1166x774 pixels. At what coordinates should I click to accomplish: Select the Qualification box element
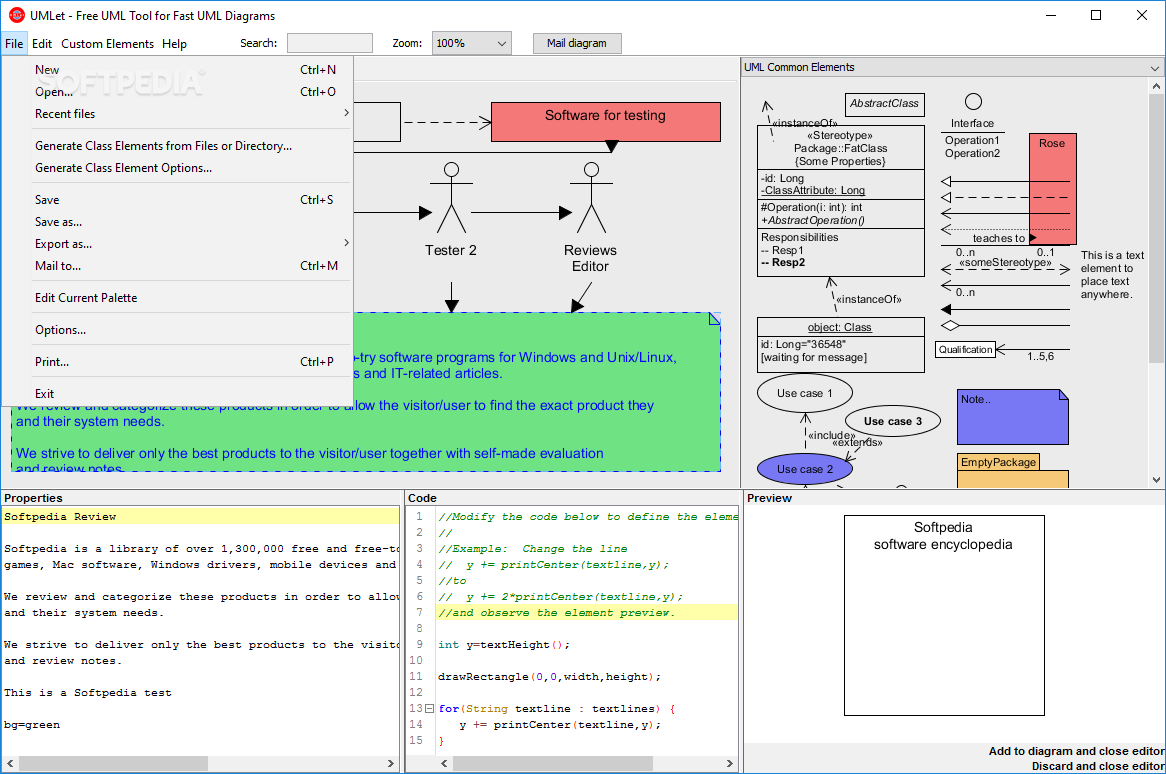click(965, 349)
